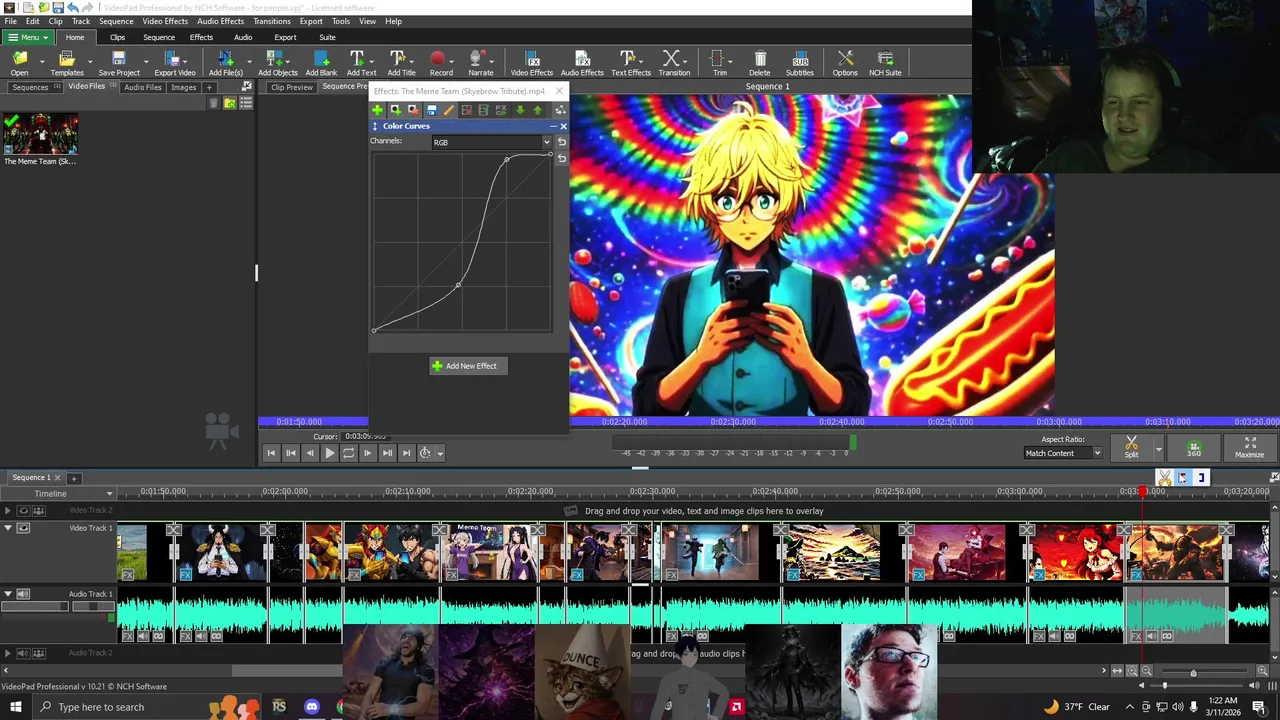Screen dimensions: 1280x720
Task: Open the NCH Suite toolbox
Action: (x=885, y=63)
